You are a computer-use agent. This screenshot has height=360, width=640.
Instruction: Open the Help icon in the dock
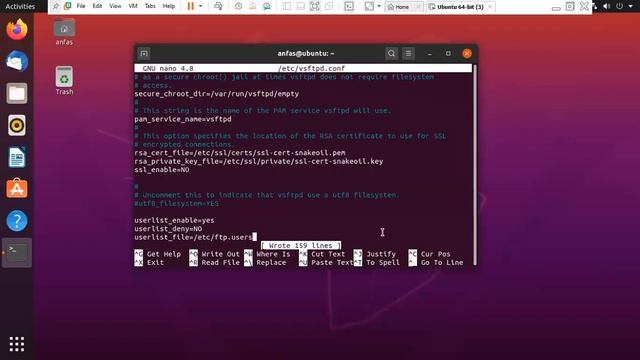pos(17,221)
